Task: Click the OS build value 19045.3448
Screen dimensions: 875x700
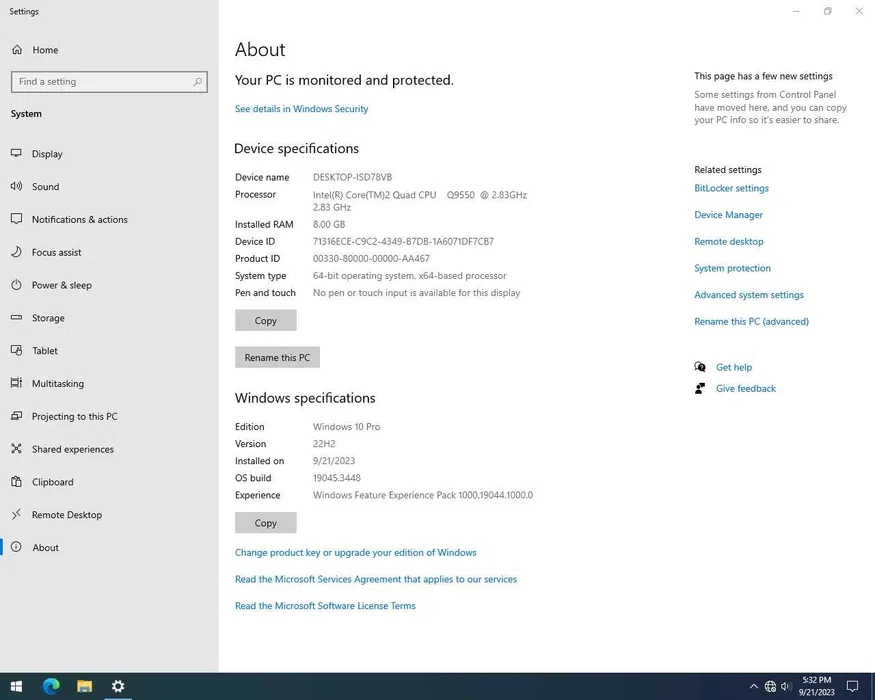Action: 336,478
